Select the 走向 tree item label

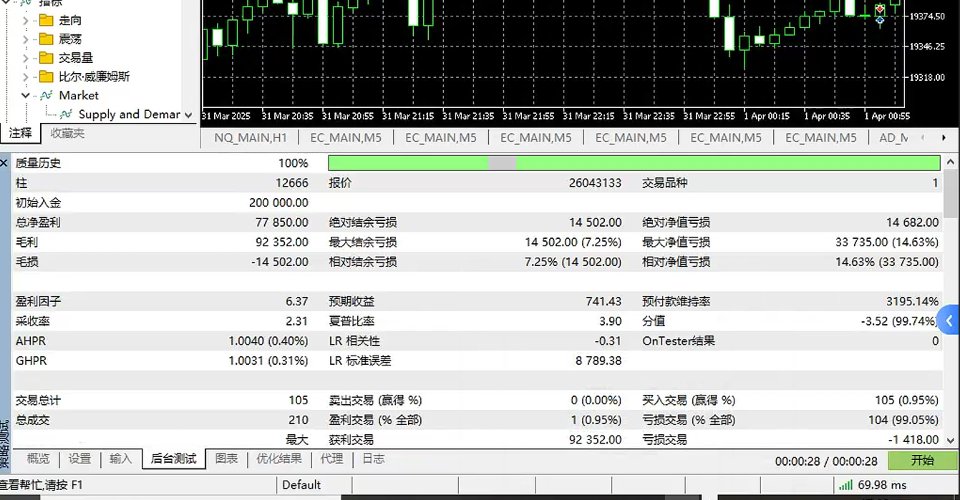click(x=70, y=20)
